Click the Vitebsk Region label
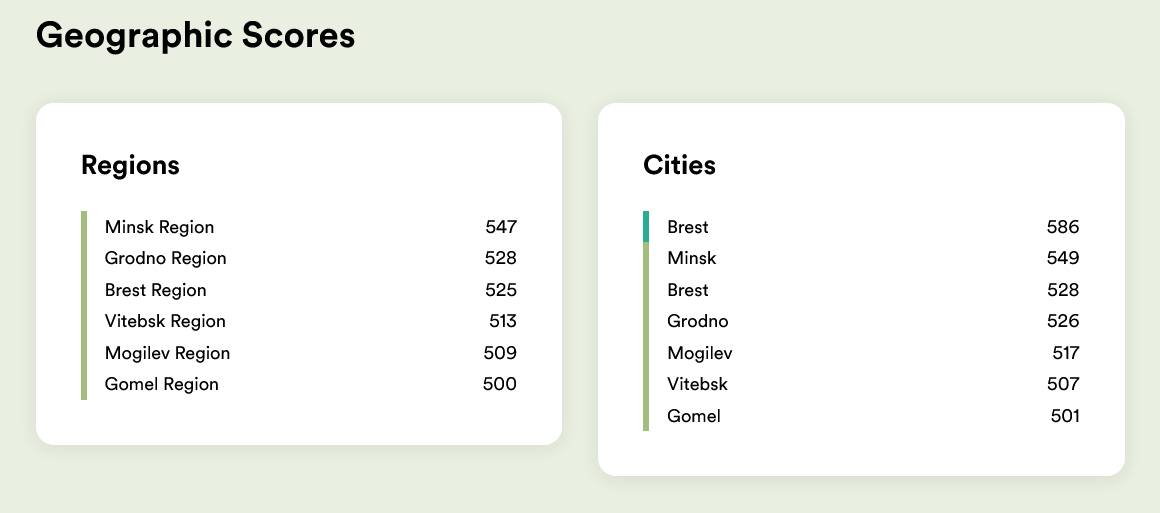This screenshot has width=1160, height=513. point(165,321)
